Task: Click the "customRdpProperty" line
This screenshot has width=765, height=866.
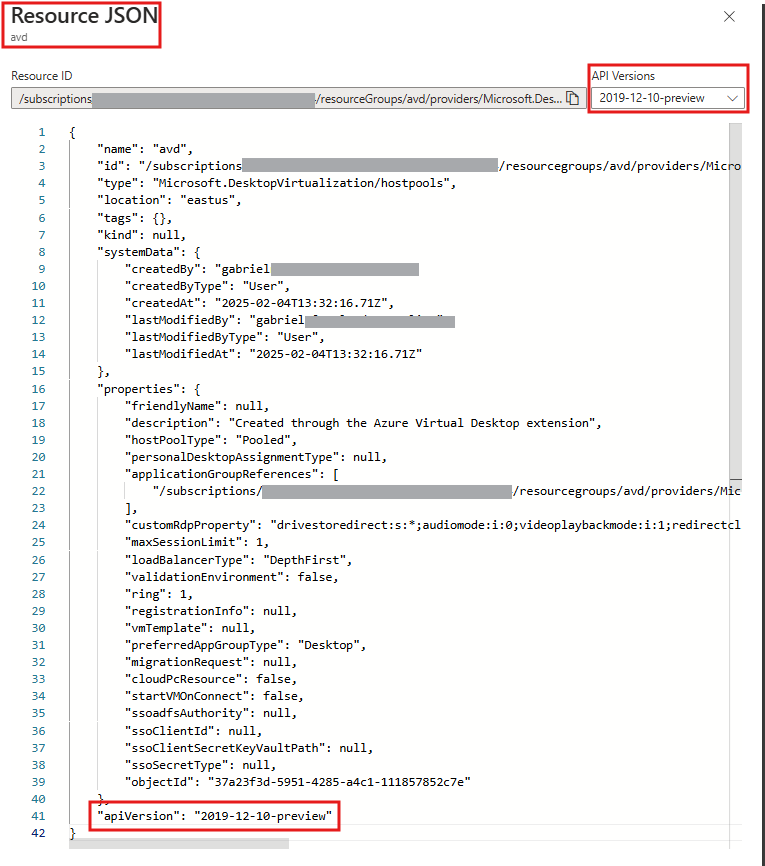Action: 432,525
